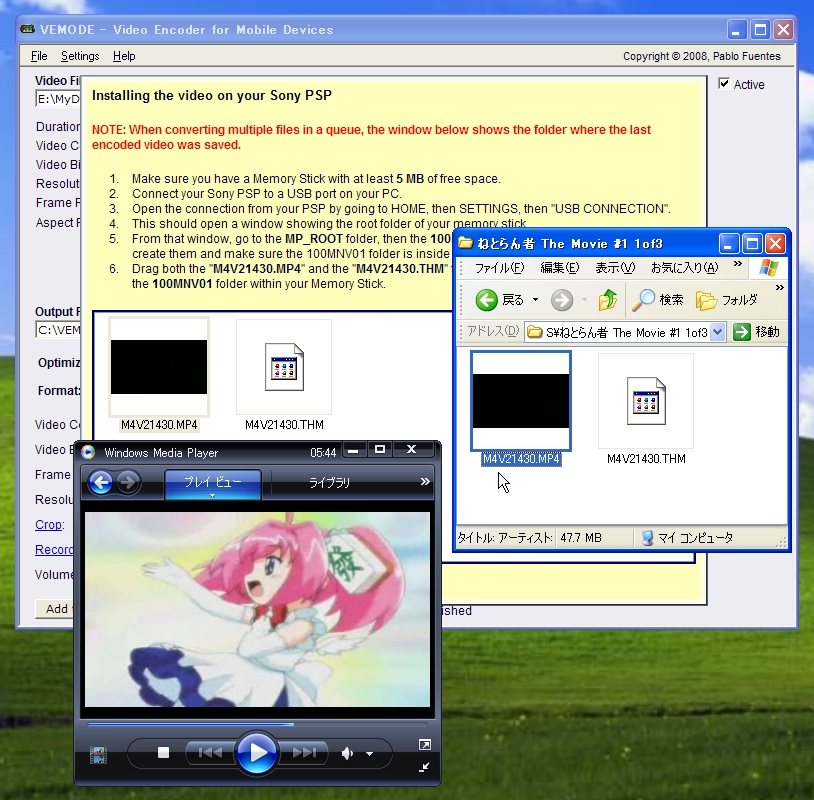The image size is (814, 800).
Task: Expand the Explorer address bar dropdown
Action: pos(717,332)
